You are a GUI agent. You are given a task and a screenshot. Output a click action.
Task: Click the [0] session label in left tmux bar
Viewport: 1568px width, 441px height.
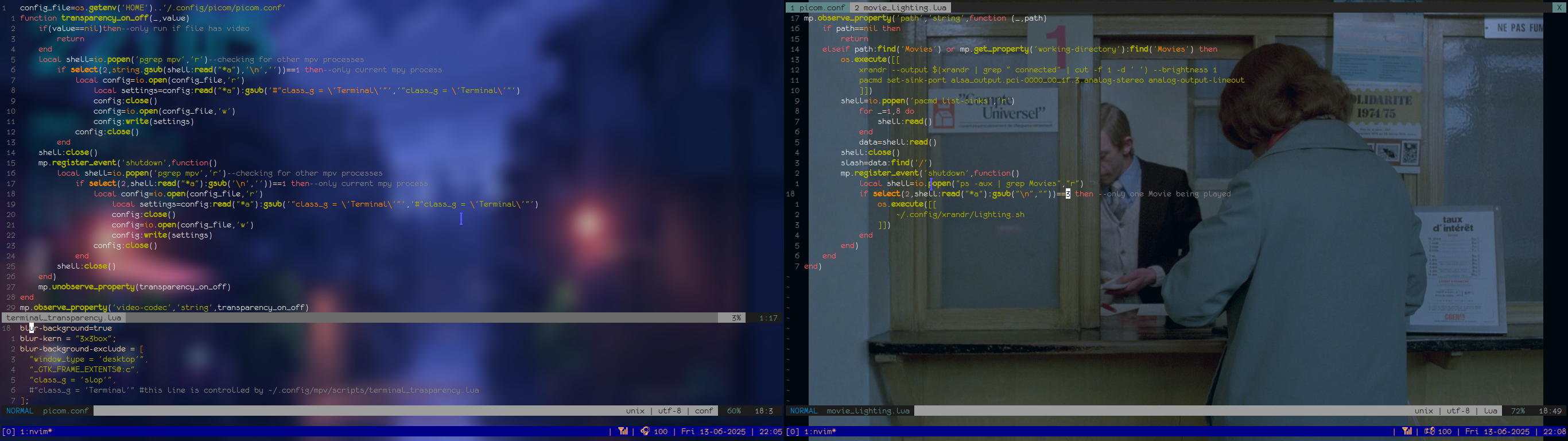[x=9, y=431]
